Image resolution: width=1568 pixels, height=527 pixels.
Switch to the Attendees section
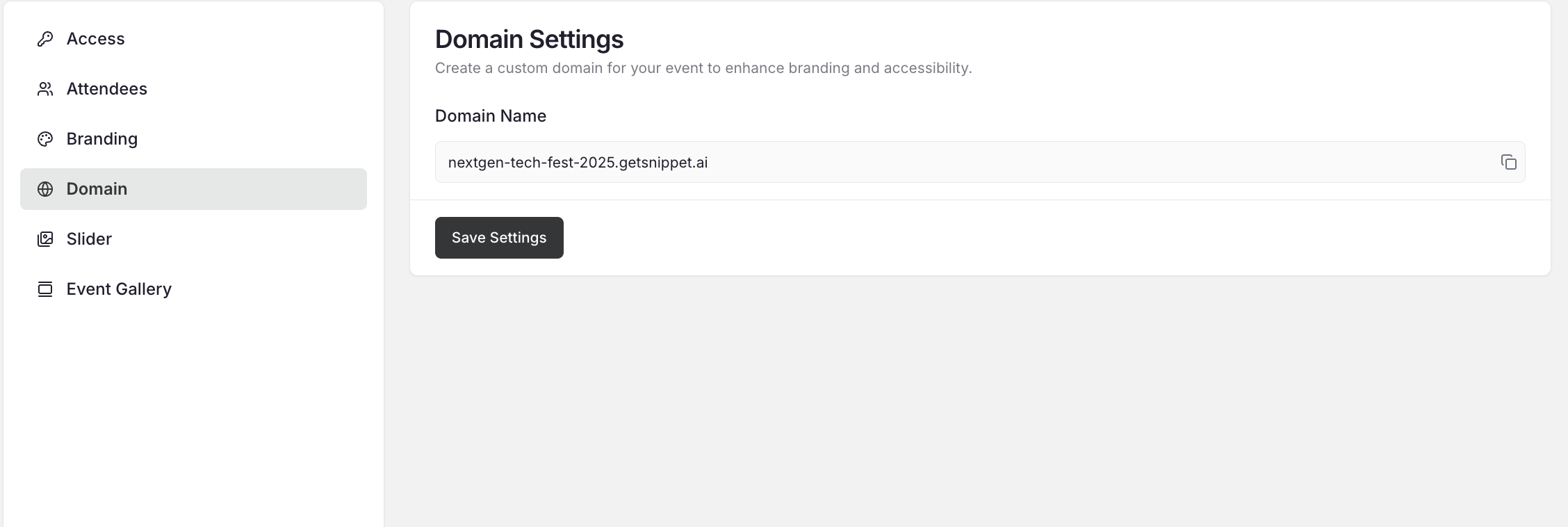click(x=106, y=89)
